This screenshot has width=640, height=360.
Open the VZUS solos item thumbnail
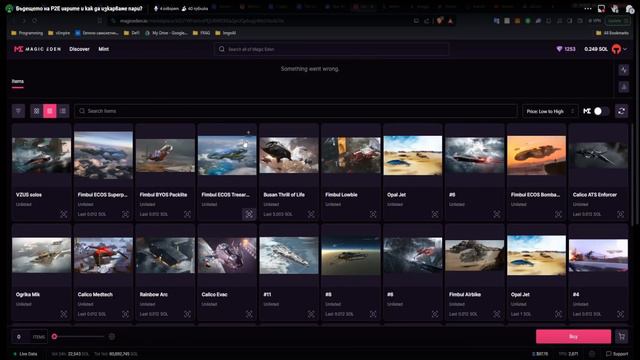[41, 156]
